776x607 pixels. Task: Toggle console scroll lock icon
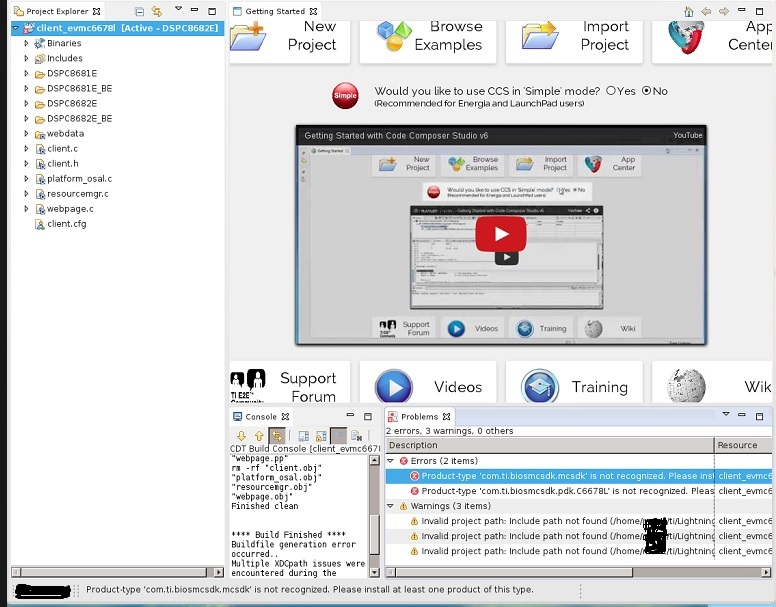tap(321, 436)
